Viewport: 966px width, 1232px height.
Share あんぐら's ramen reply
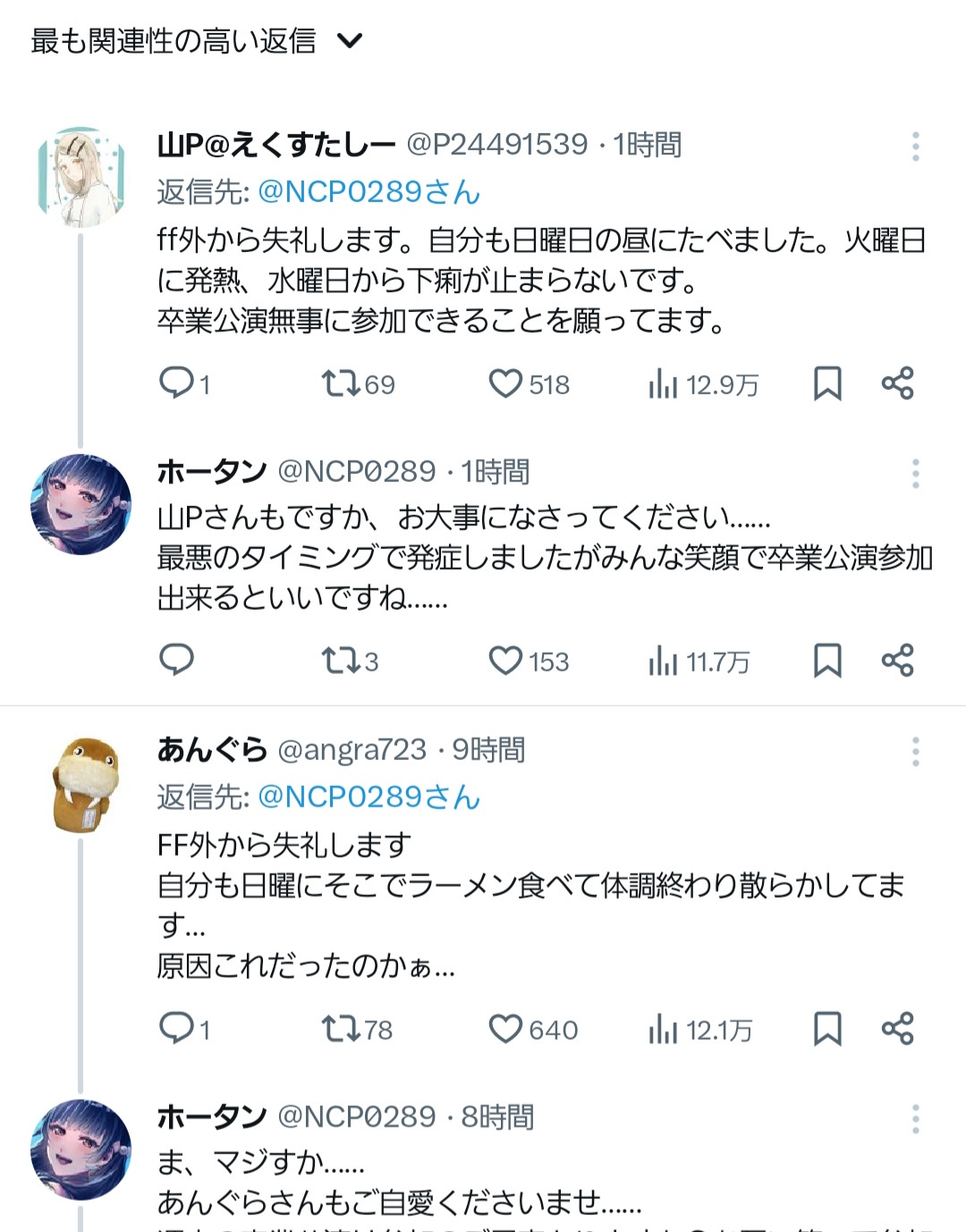[x=897, y=1028]
